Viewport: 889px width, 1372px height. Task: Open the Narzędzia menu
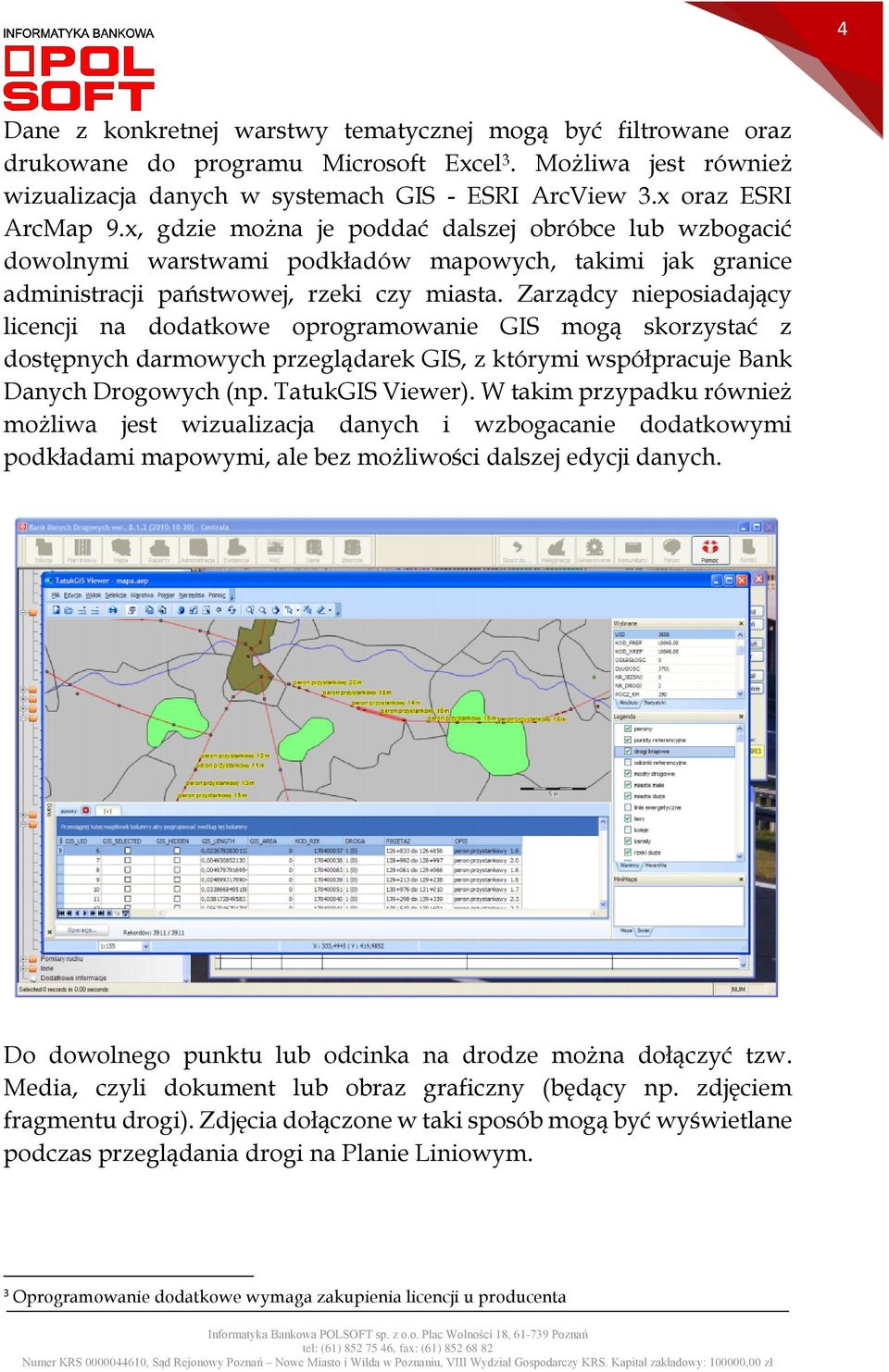(192, 595)
